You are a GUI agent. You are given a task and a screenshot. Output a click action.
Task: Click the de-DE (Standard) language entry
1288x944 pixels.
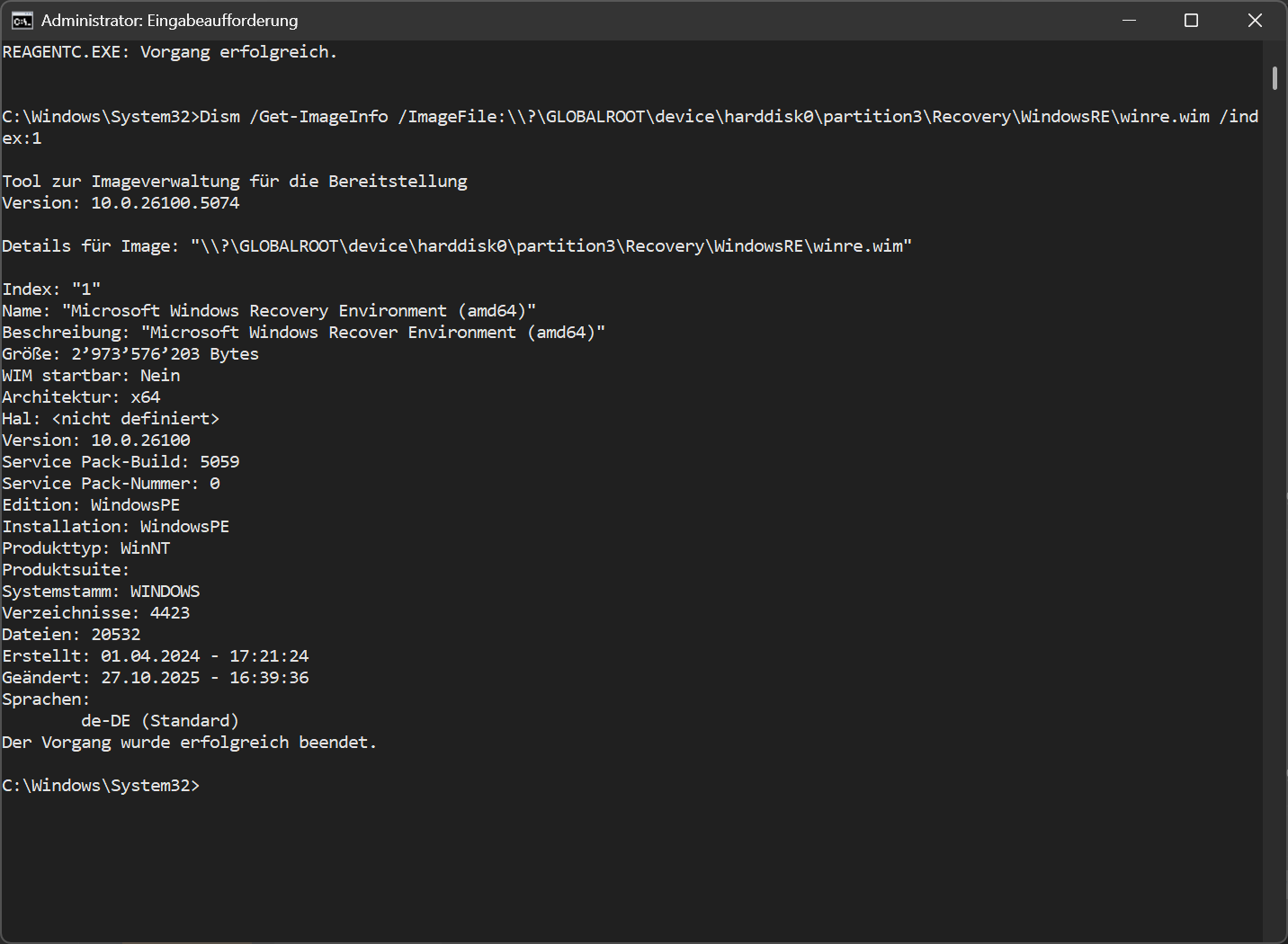(160, 721)
